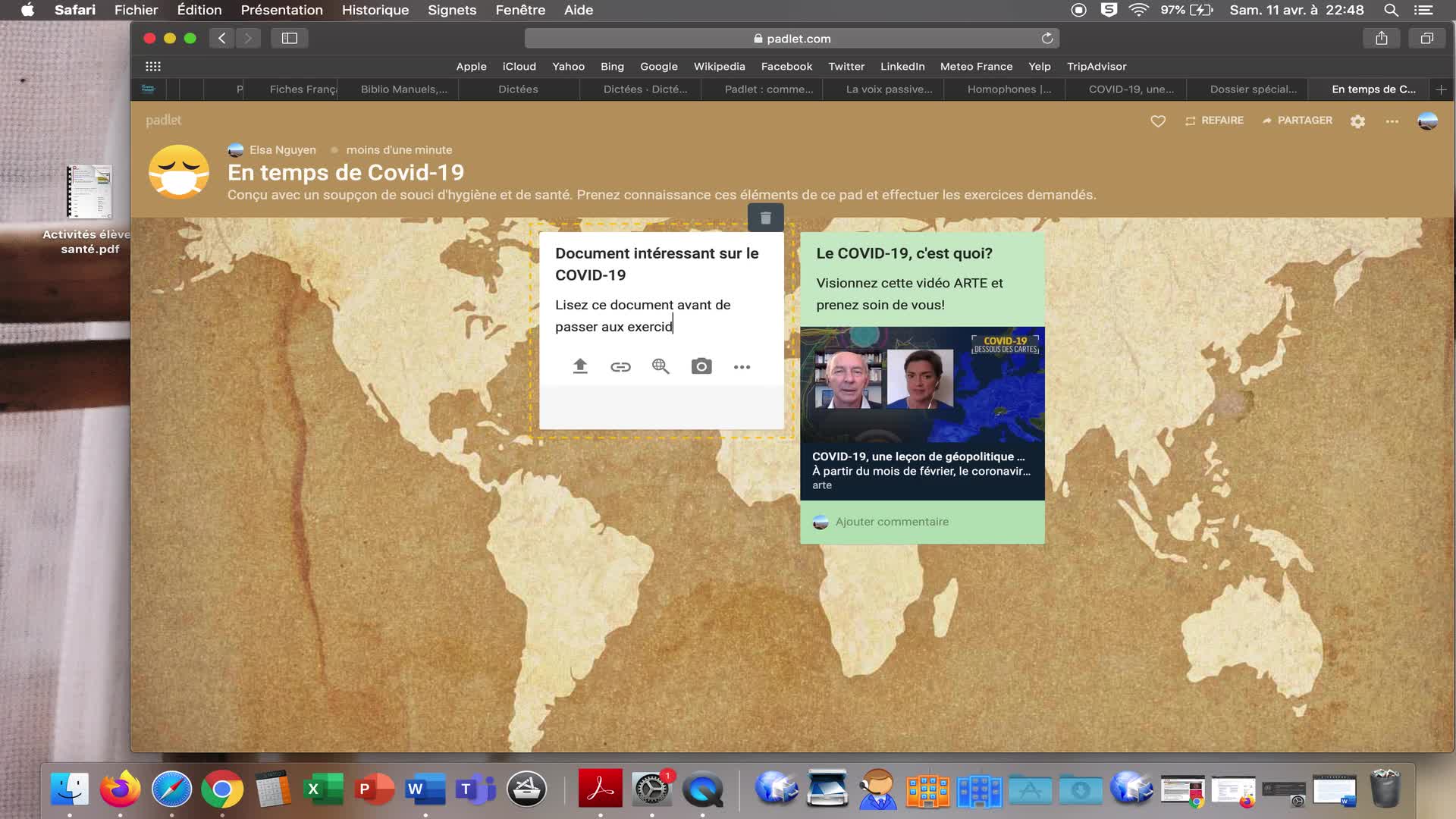Delete post with the trash icon
1456x819 pixels.
coord(765,218)
